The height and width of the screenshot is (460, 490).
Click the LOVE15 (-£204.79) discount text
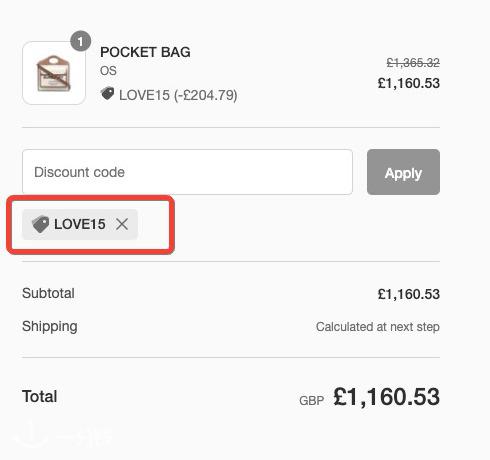[178, 95]
